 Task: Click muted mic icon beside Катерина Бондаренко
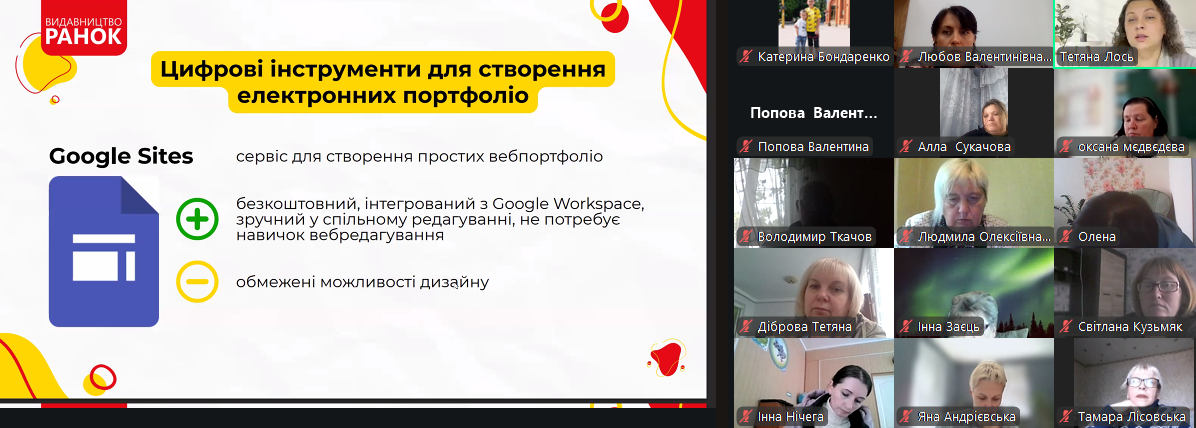(745, 57)
